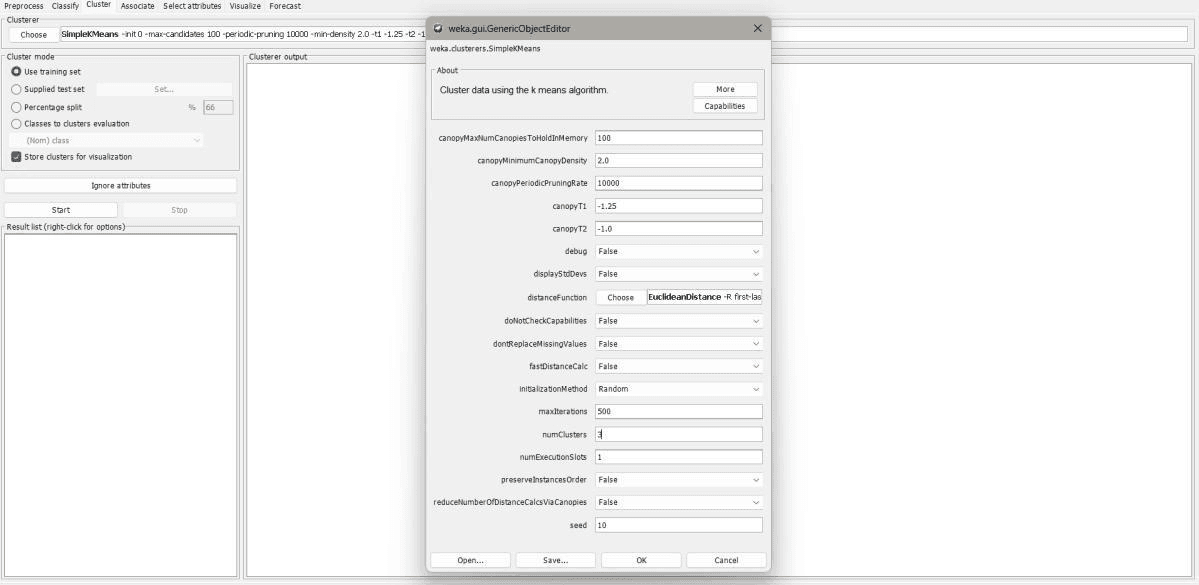Open the Select attributes tab
This screenshot has width=1199, height=585.
click(x=192, y=6)
